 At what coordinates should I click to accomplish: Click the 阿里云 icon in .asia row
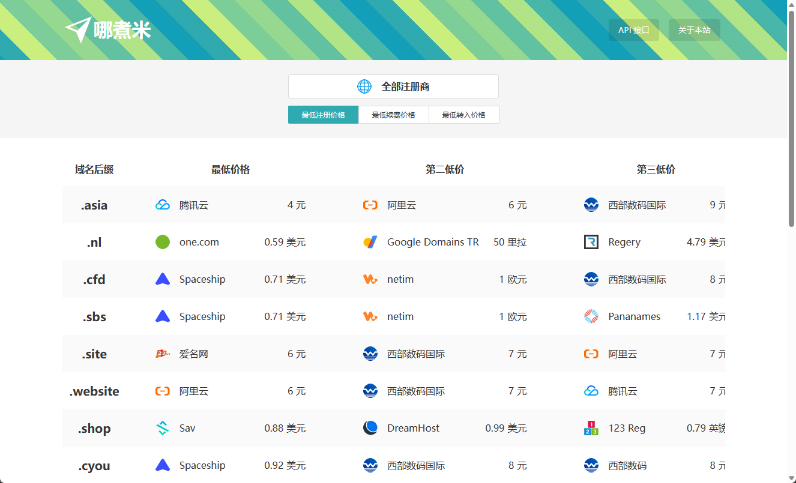pos(370,205)
